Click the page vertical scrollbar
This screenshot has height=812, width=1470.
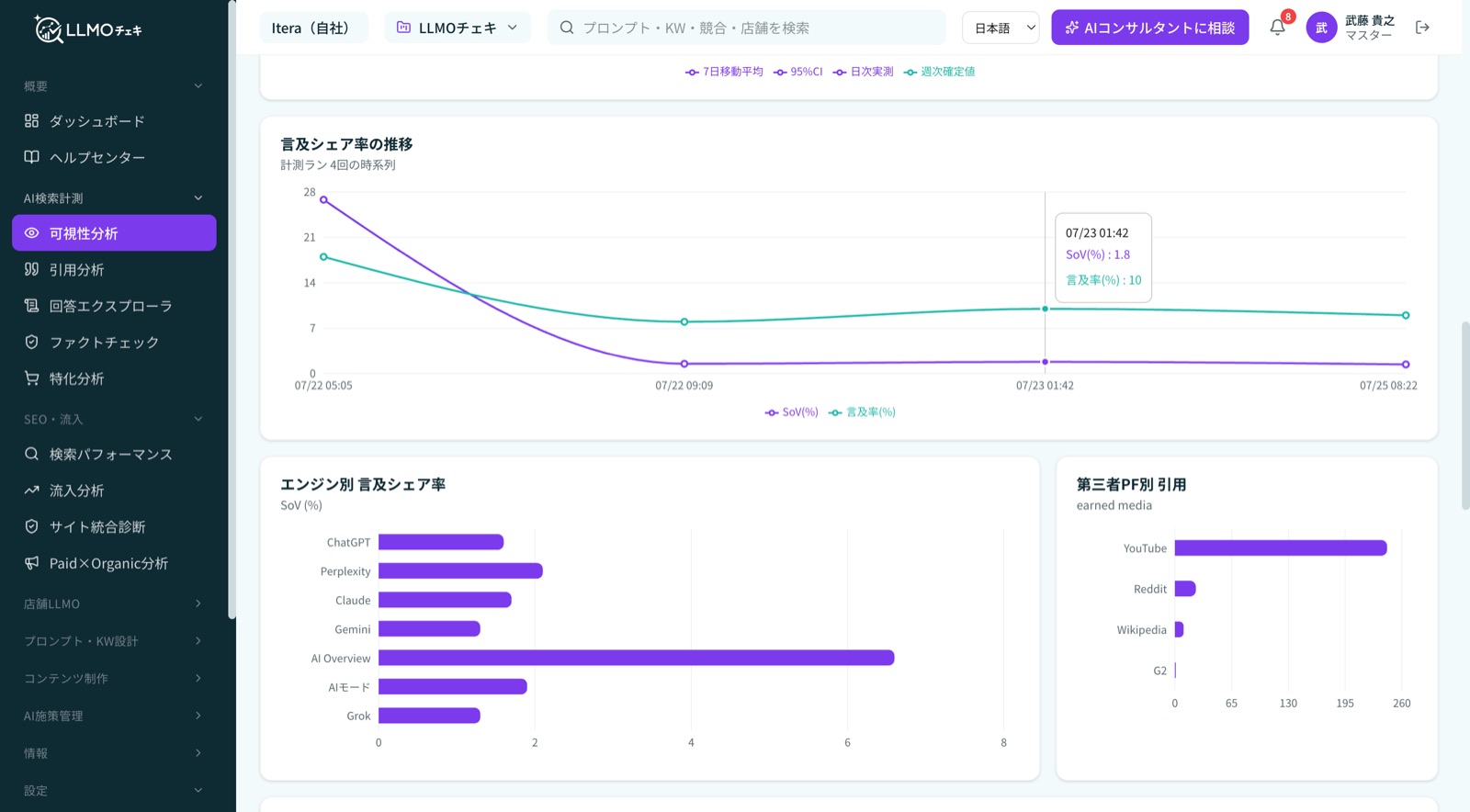coord(1465,415)
